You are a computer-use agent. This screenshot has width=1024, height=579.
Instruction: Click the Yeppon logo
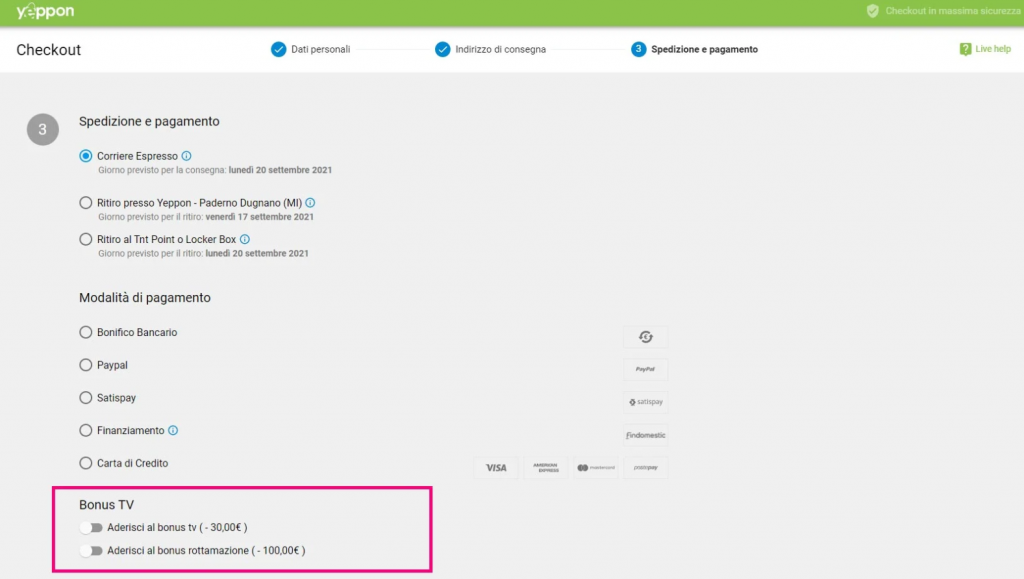point(45,12)
